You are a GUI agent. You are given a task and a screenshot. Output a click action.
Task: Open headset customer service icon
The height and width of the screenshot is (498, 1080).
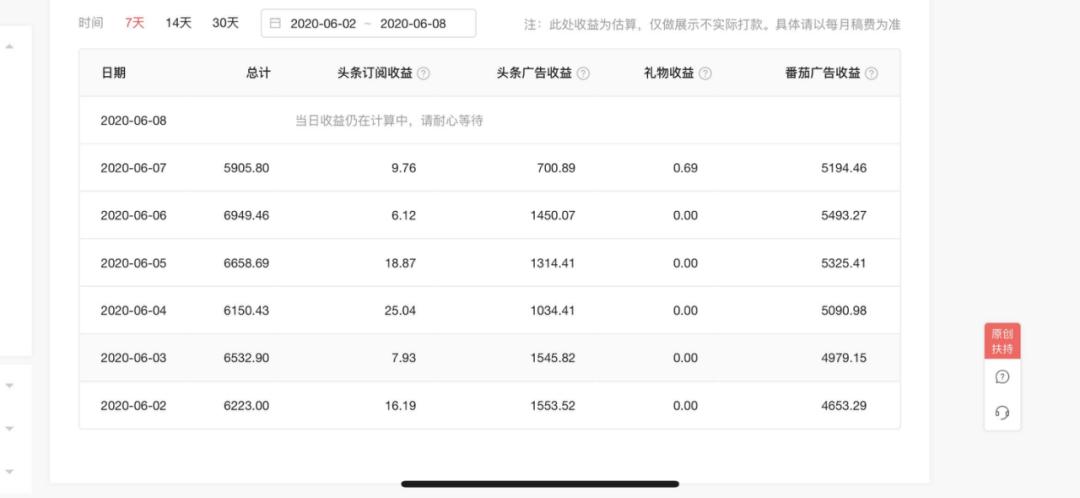pos(1002,413)
